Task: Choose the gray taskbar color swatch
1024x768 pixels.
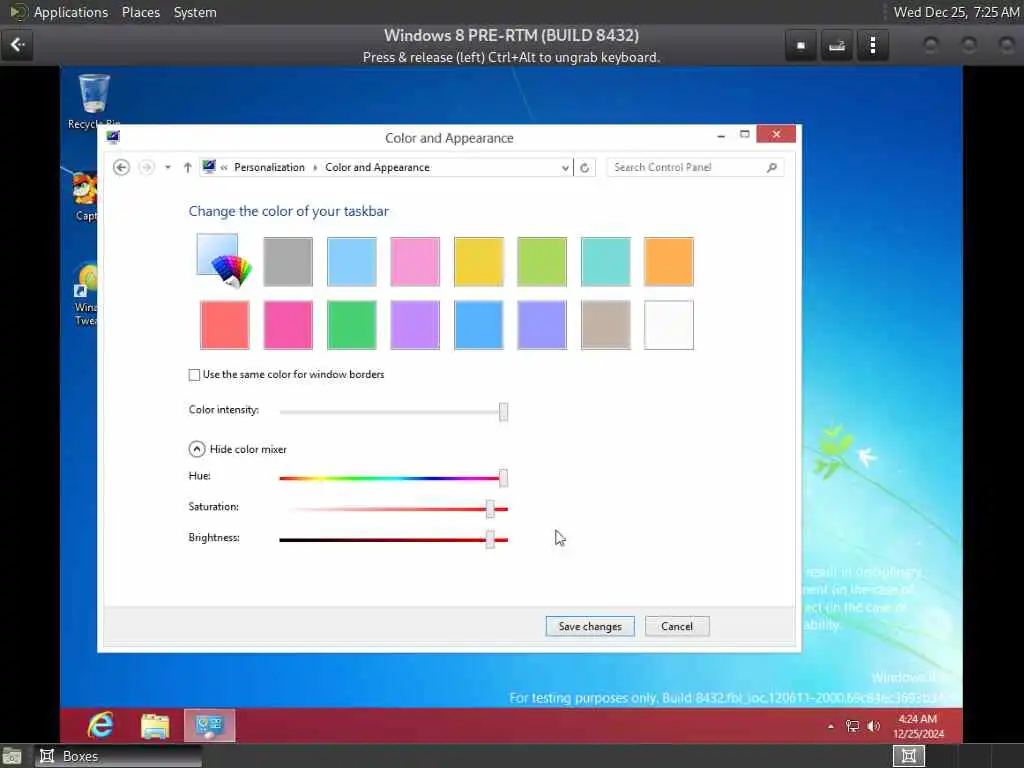Action: (288, 261)
